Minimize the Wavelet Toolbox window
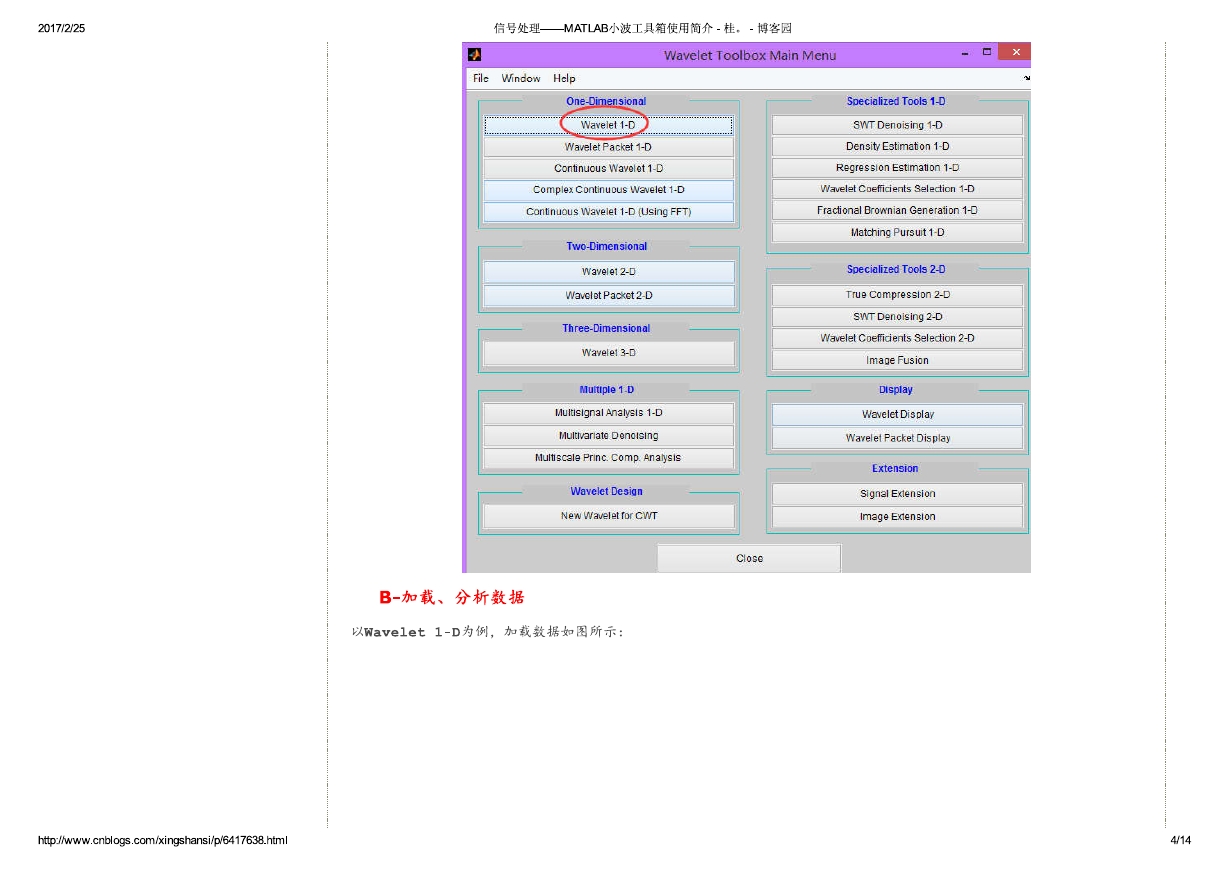This screenshot has width=1228, height=869. [x=965, y=53]
